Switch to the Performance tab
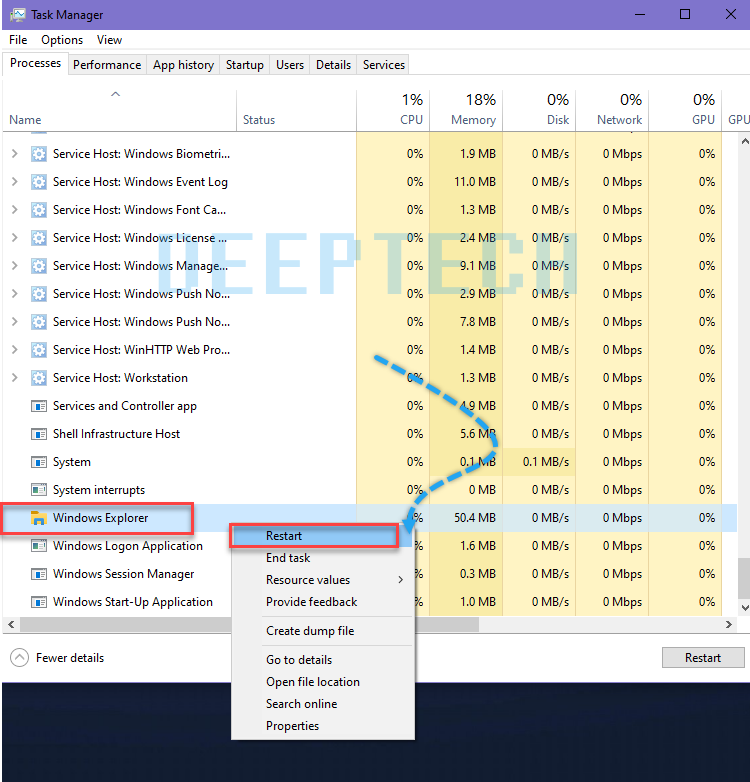The image size is (750, 782). coord(107,65)
